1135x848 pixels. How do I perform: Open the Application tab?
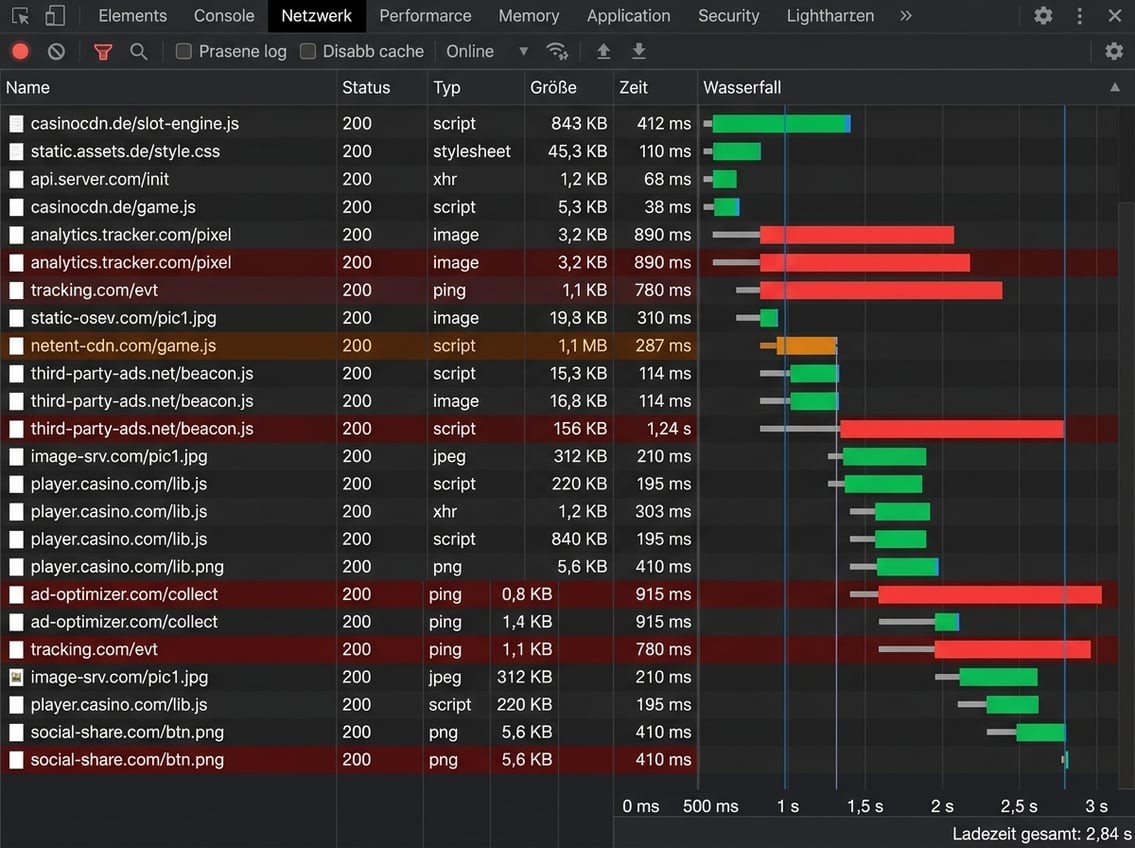tap(628, 15)
